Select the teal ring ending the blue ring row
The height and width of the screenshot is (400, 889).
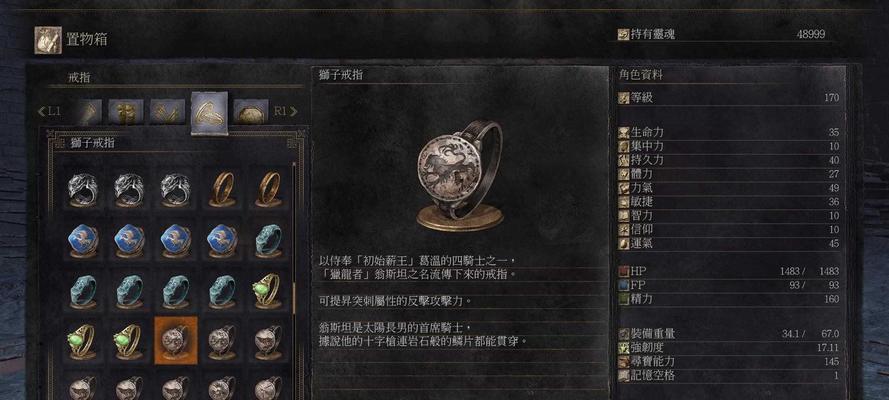pos(268,241)
